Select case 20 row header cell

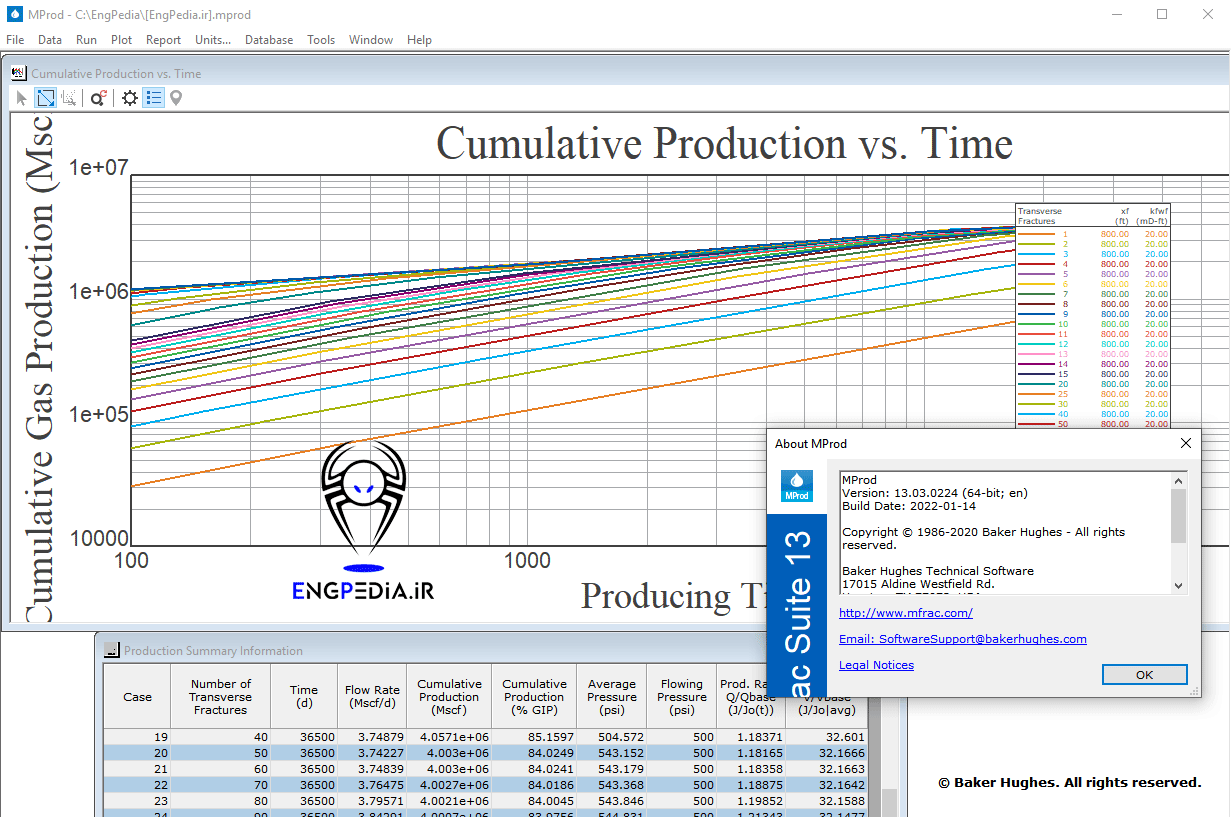pos(137,753)
